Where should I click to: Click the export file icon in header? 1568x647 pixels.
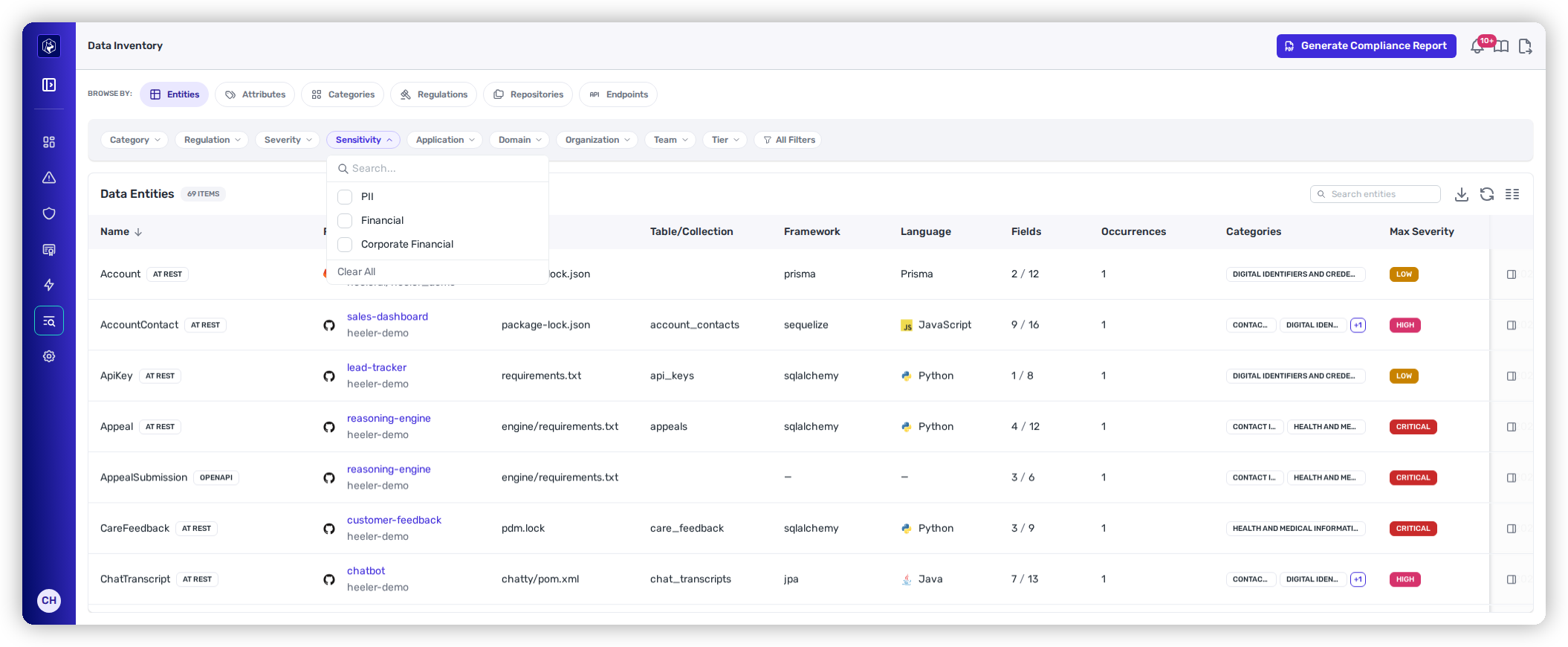[1526, 46]
